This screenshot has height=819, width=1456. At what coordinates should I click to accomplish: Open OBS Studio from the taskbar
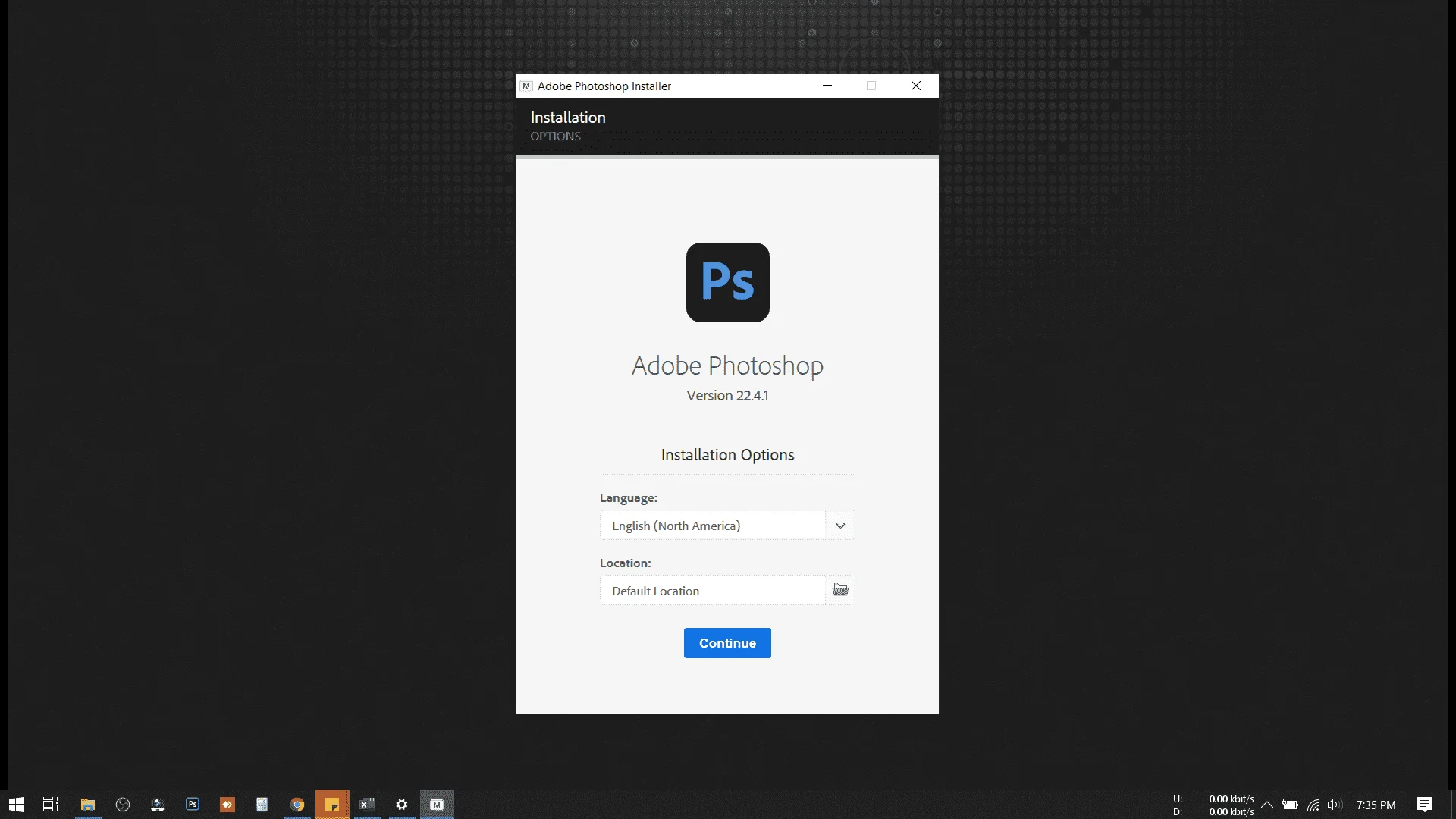coord(123,805)
